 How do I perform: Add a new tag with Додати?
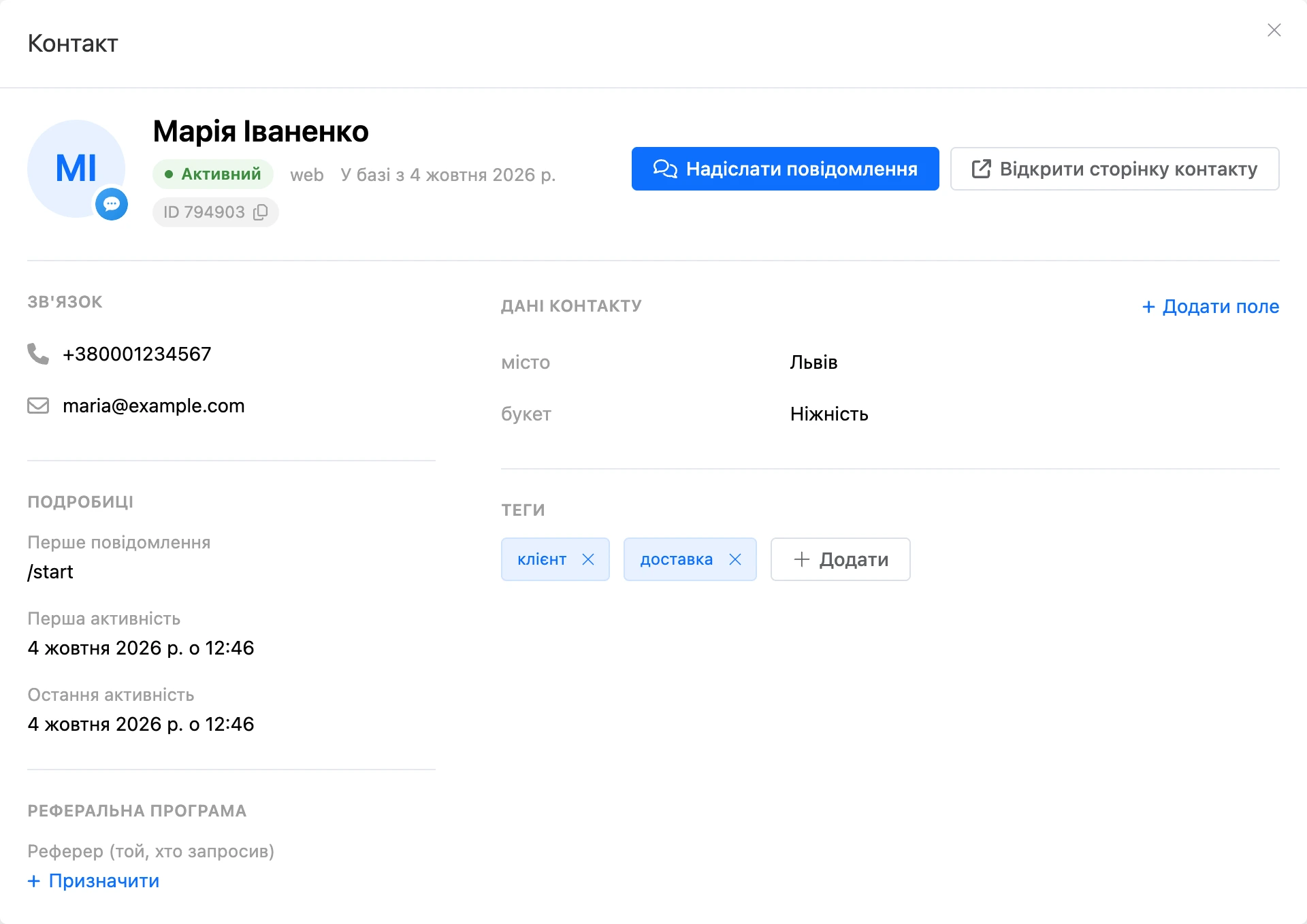pos(840,559)
